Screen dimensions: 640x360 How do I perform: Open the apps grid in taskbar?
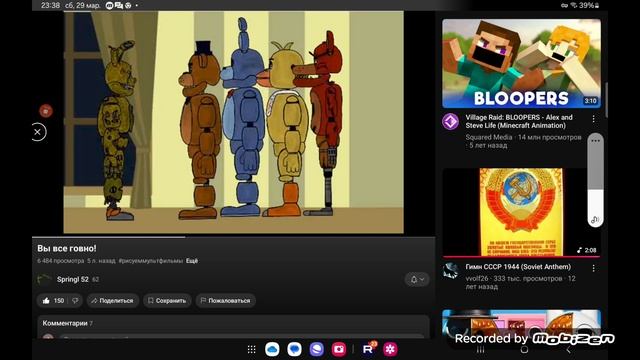click(251, 349)
